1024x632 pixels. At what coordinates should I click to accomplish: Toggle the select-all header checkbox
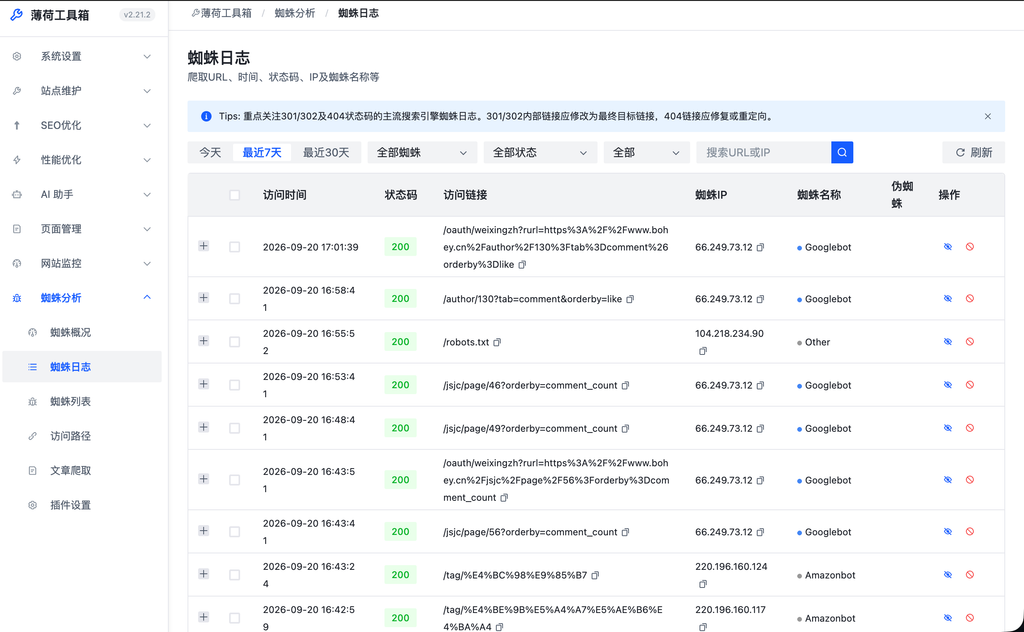(234, 195)
